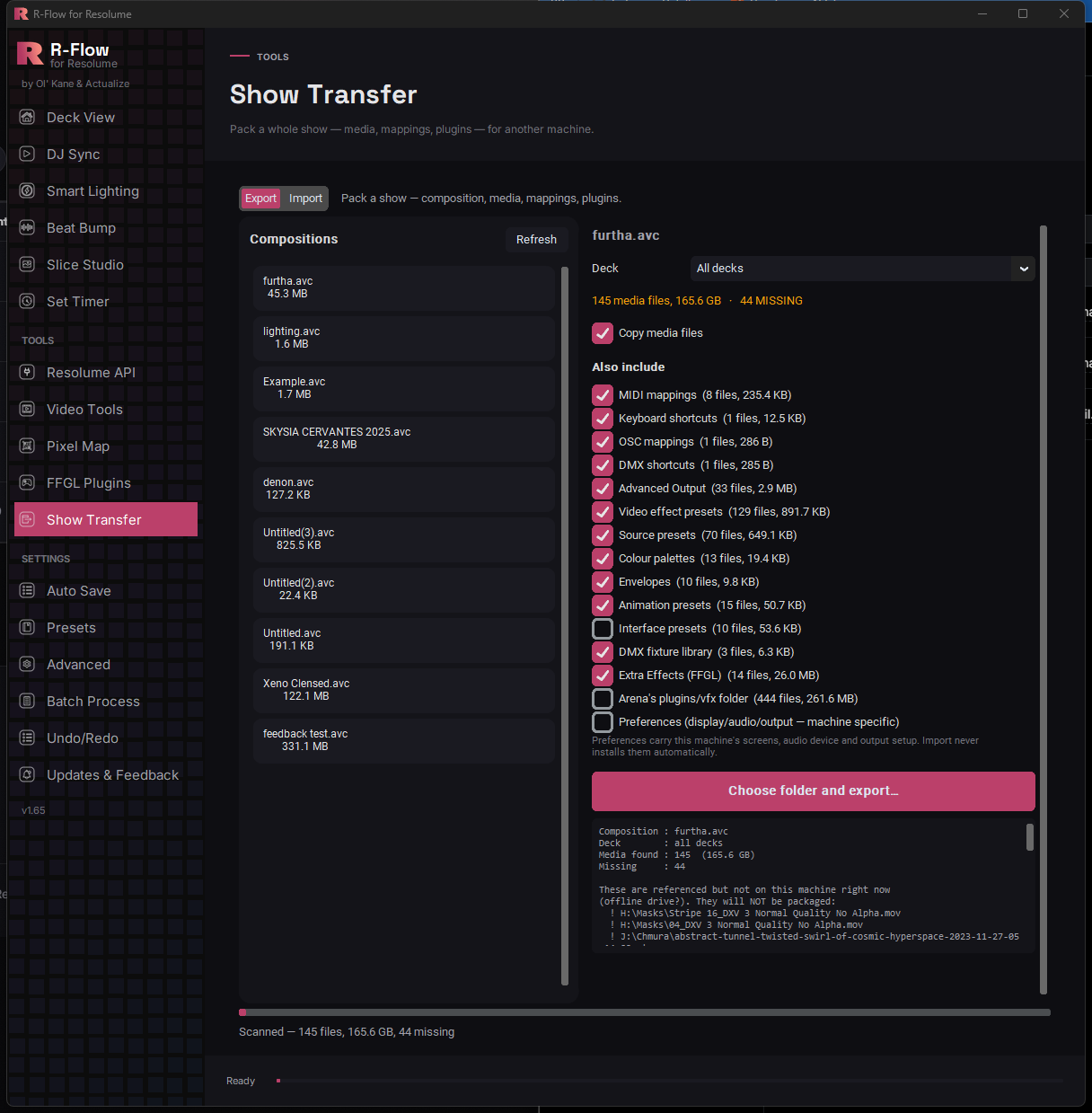Click the Updates & Feedback icon

(x=27, y=774)
